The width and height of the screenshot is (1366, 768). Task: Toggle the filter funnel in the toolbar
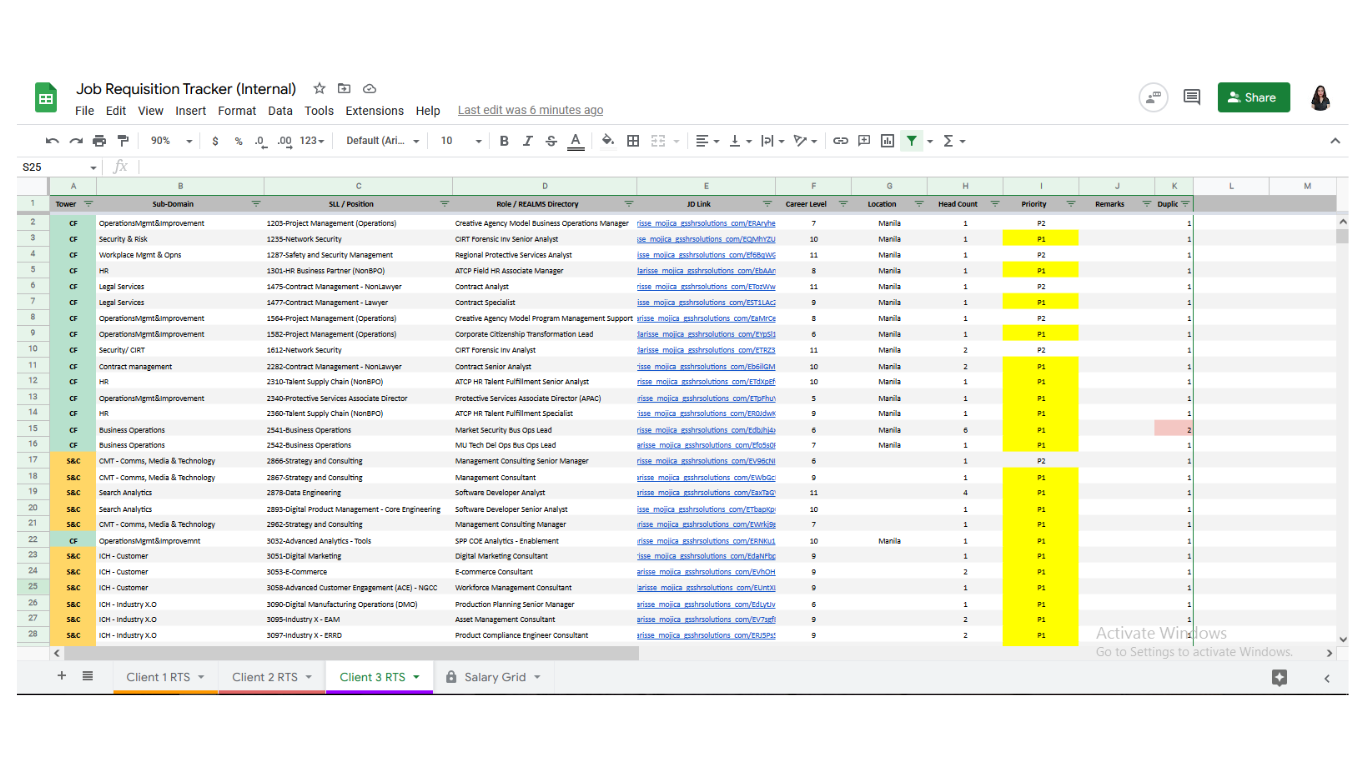click(x=911, y=141)
